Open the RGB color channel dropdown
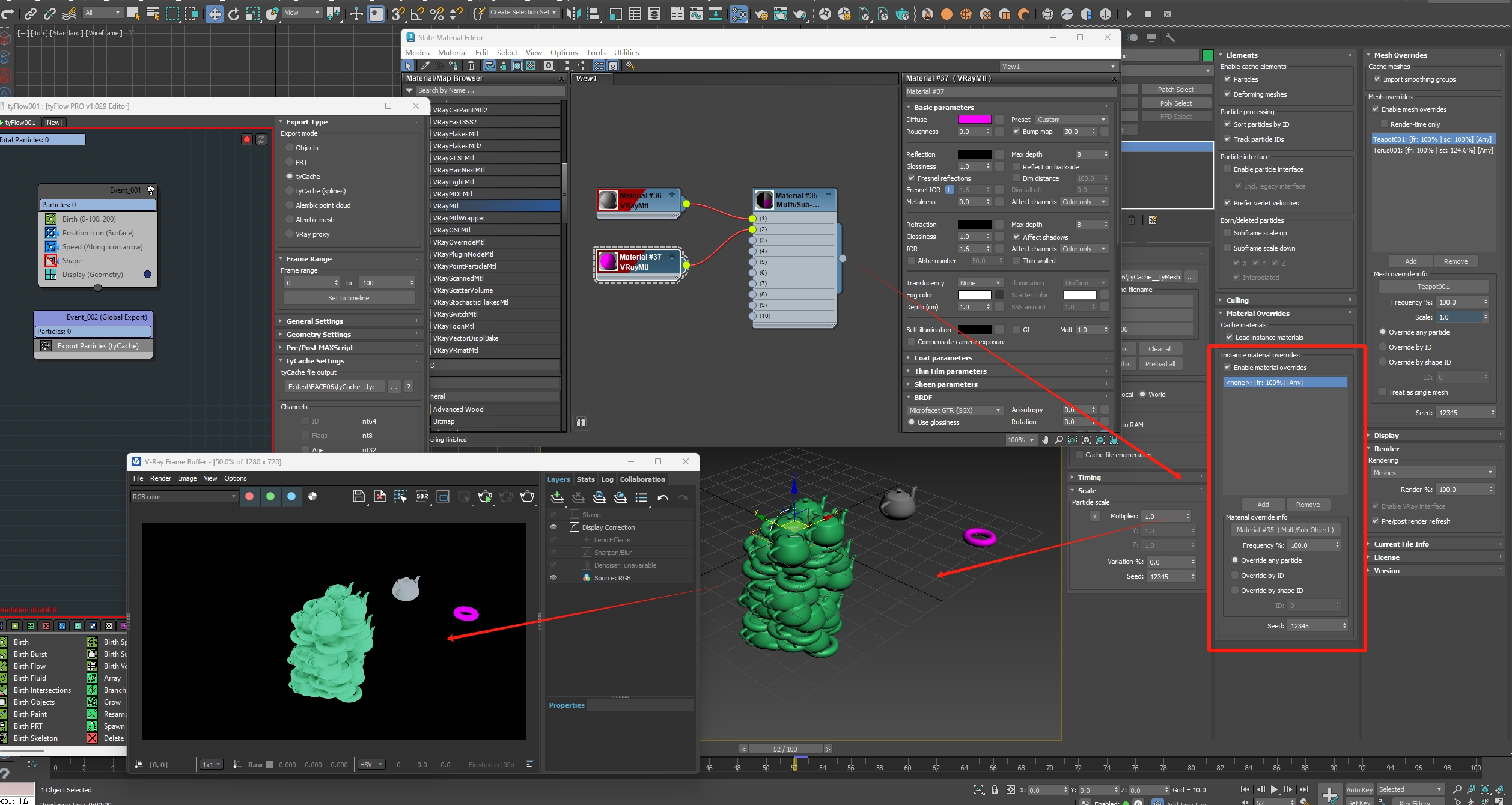Image resolution: width=1512 pixels, height=805 pixels. pos(184,497)
